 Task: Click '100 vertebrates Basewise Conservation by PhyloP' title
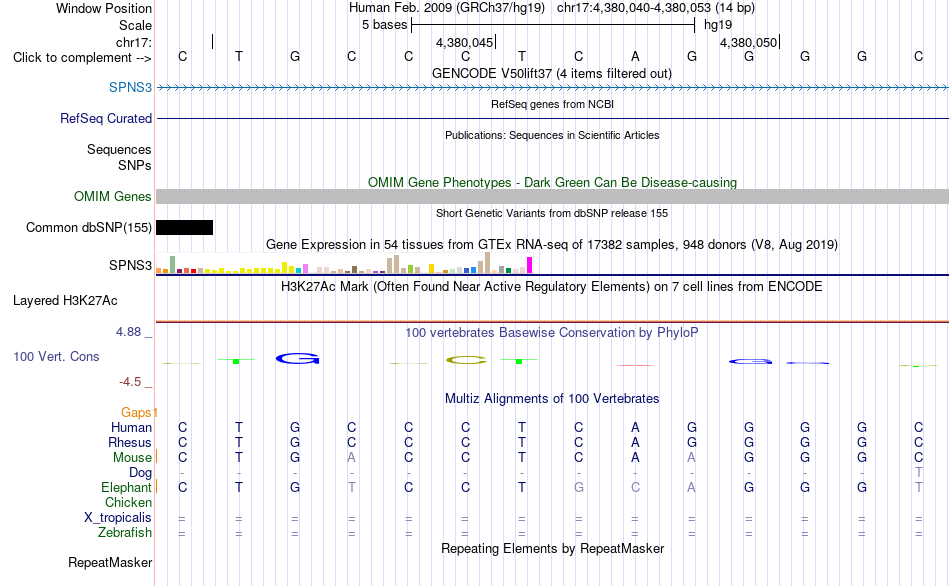click(552, 333)
